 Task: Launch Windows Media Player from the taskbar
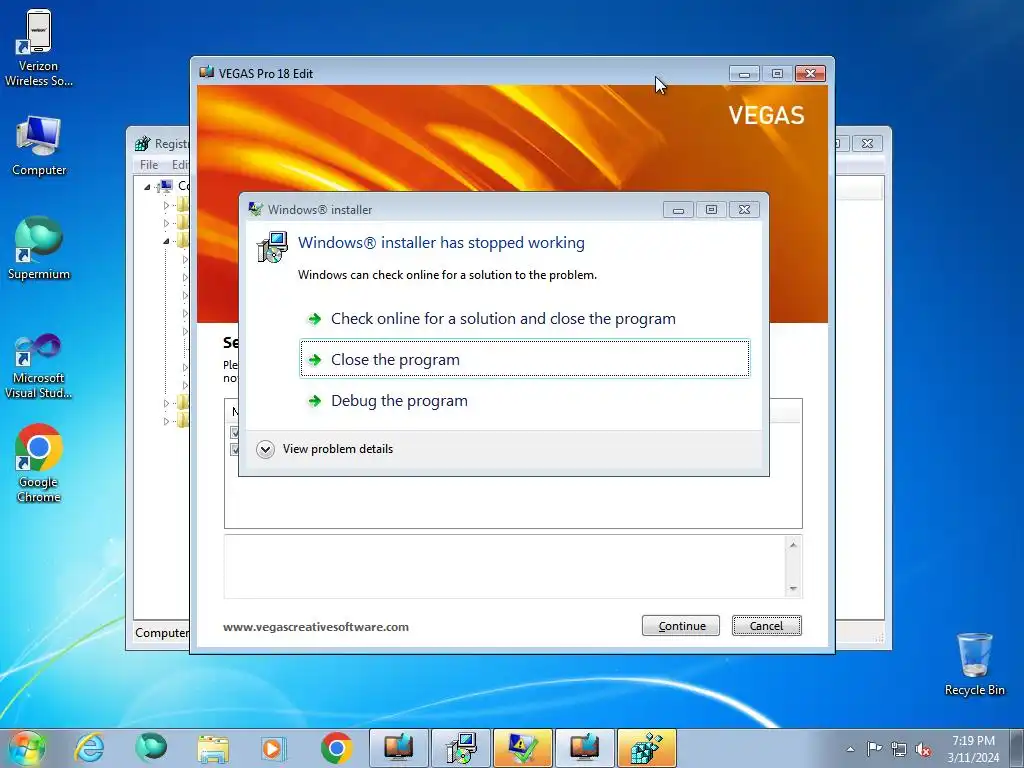[274, 748]
